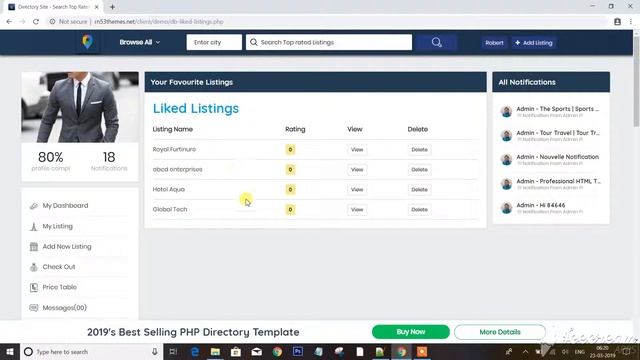Click the More Details button
The image size is (640, 360).
[x=500, y=332]
